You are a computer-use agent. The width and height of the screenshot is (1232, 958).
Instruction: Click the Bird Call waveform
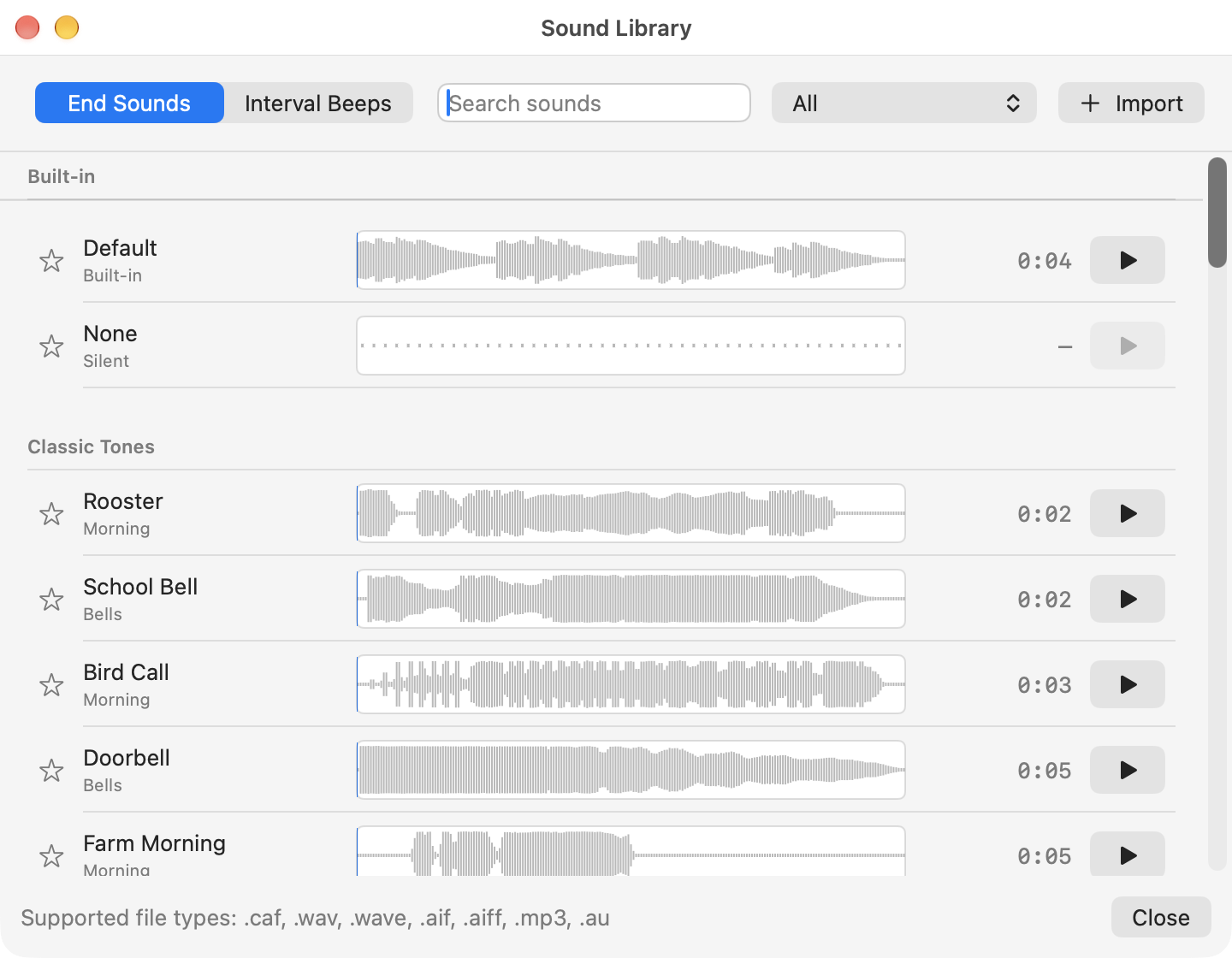tap(631, 684)
